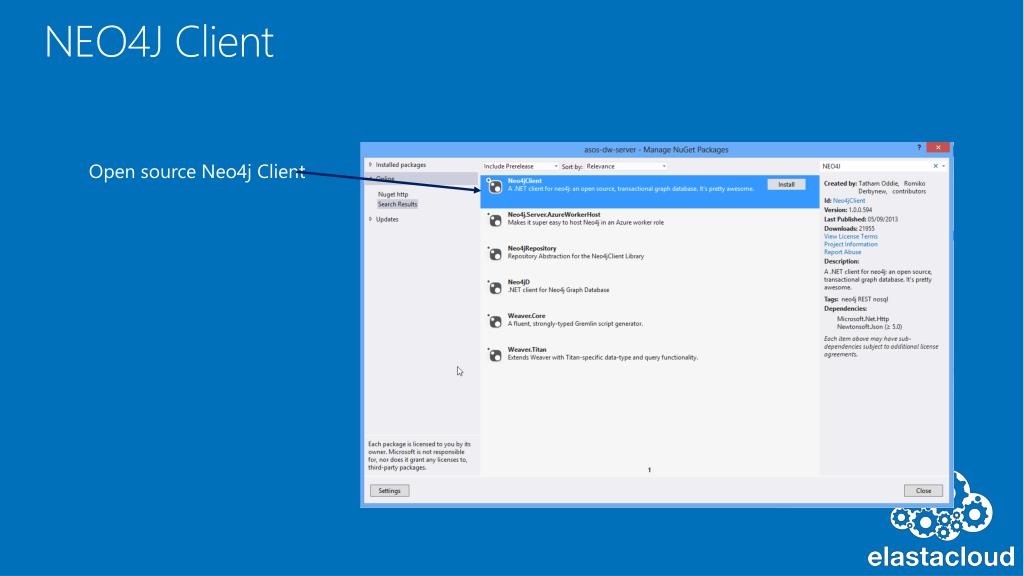The image size is (1024, 576).
Task: Select the Neo4jD package name
Action: pos(519,282)
